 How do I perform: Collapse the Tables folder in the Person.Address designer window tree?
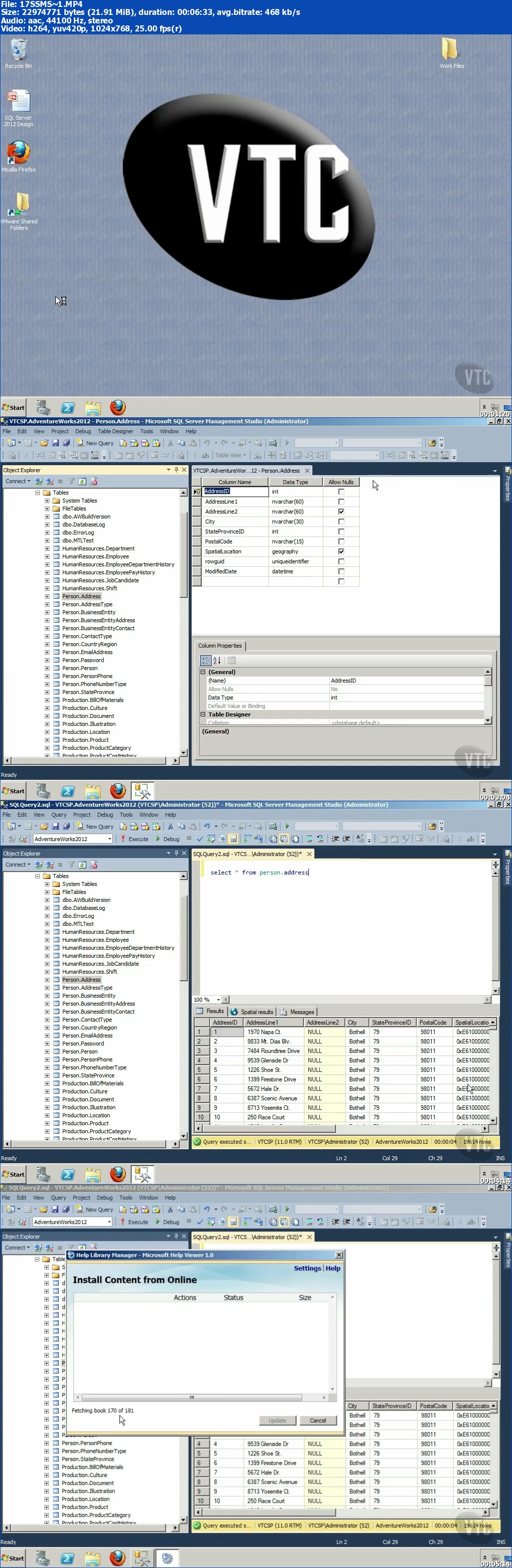pos(37,493)
